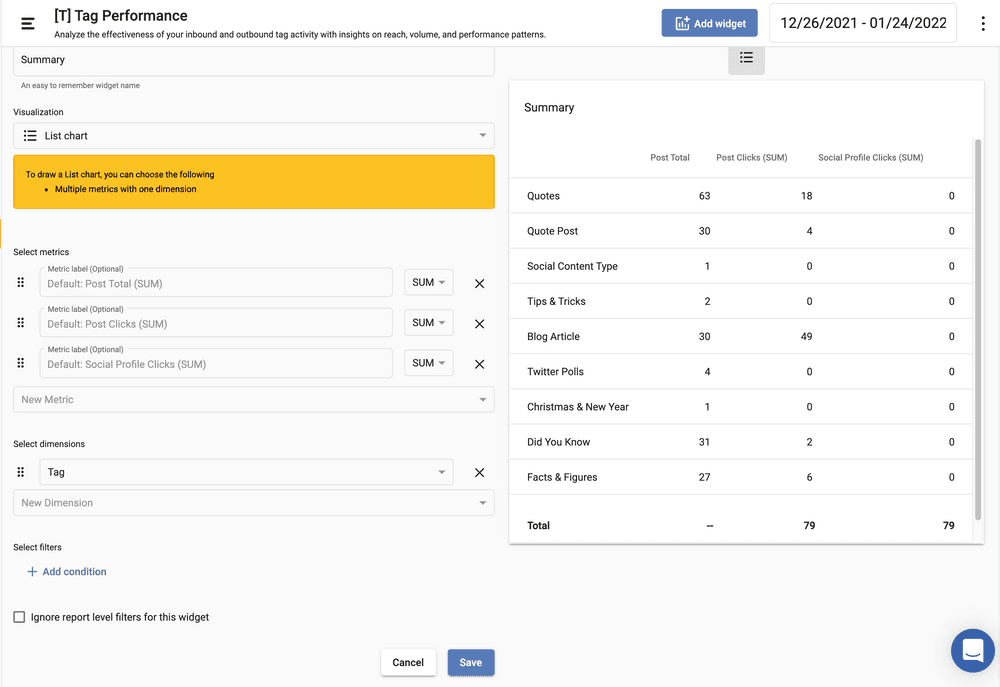1000x687 pixels.
Task: Open the date range picker
Action: coord(863,23)
